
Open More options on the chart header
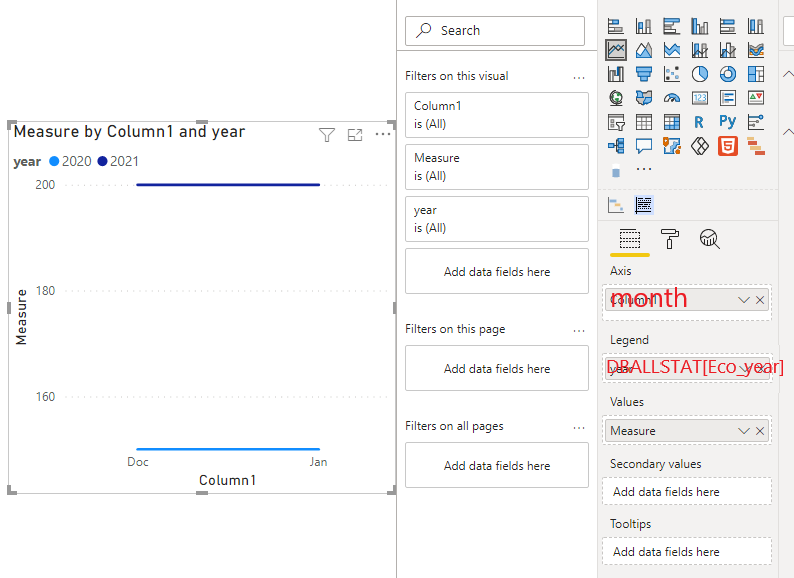tap(383, 134)
